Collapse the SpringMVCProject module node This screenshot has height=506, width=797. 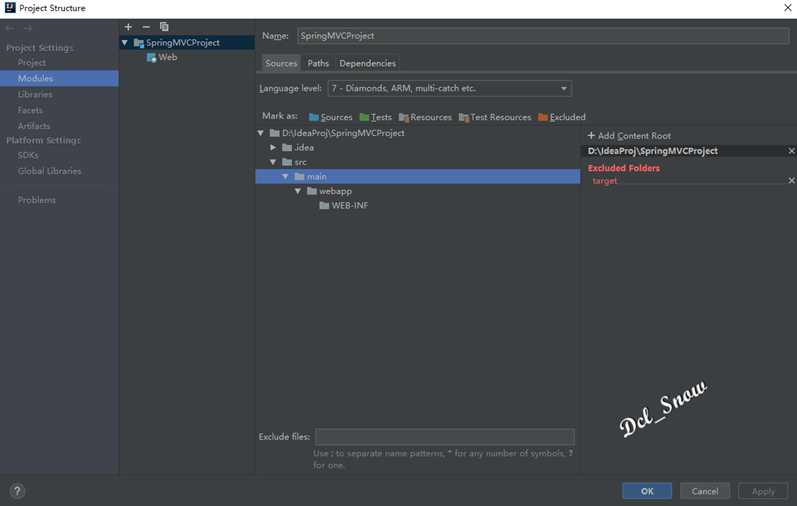click(x=125, y=43)
